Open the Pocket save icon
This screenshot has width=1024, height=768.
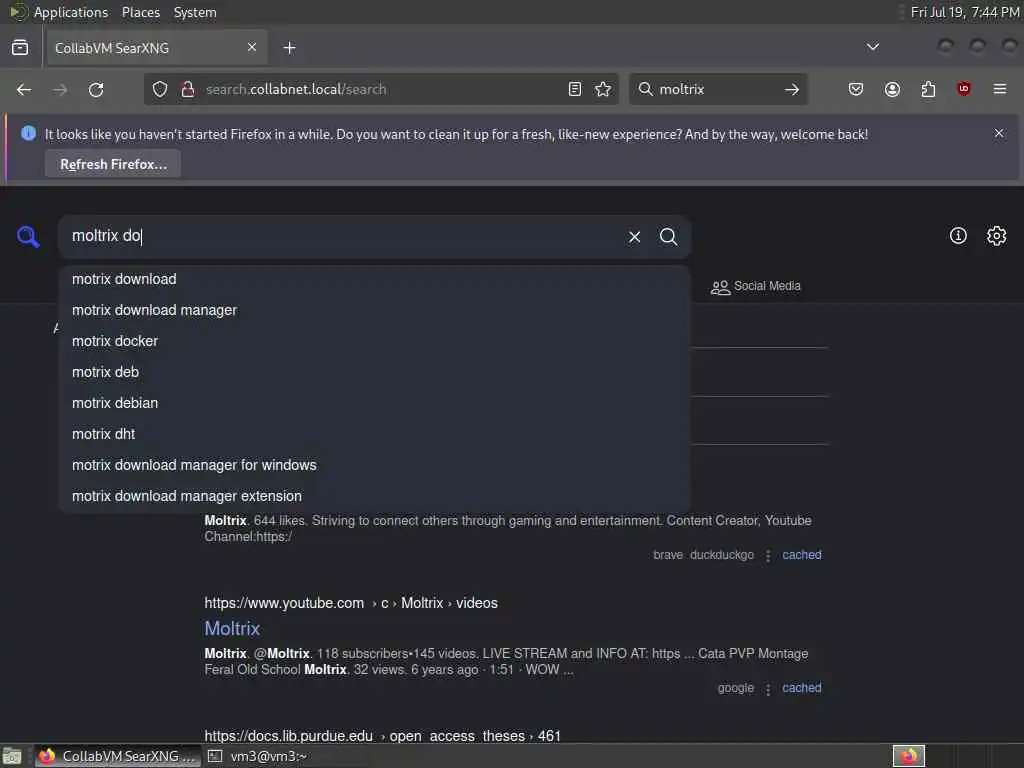click(x=856, y=89)
